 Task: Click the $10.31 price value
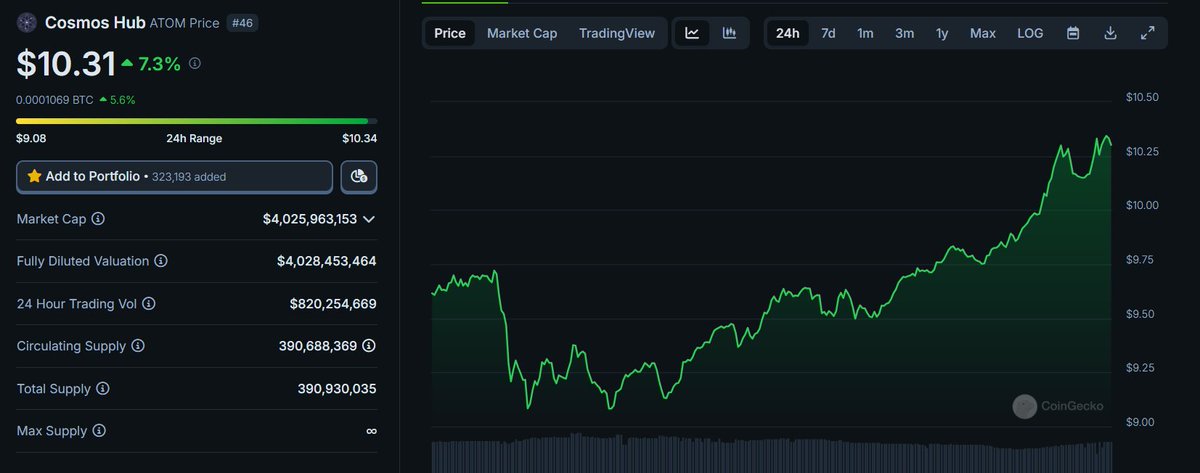click(66, 65)
